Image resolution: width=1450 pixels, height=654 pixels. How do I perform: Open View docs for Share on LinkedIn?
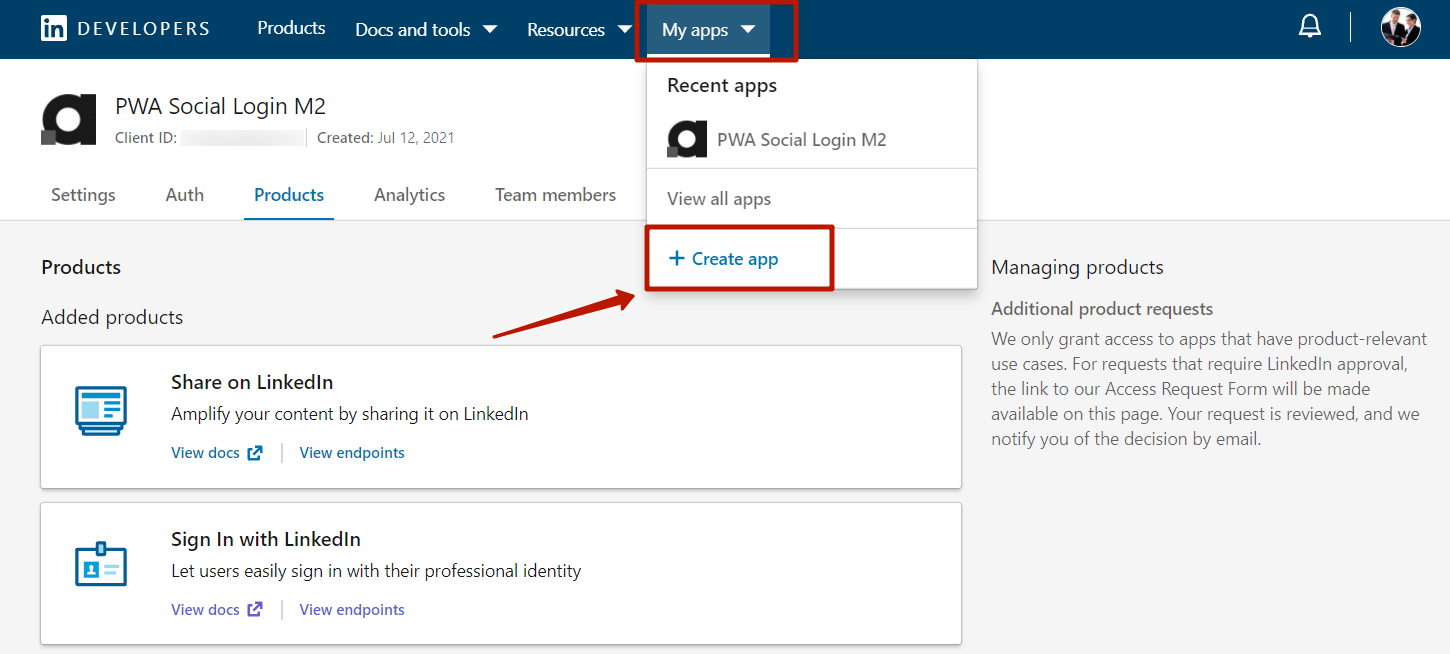(205, 453)
